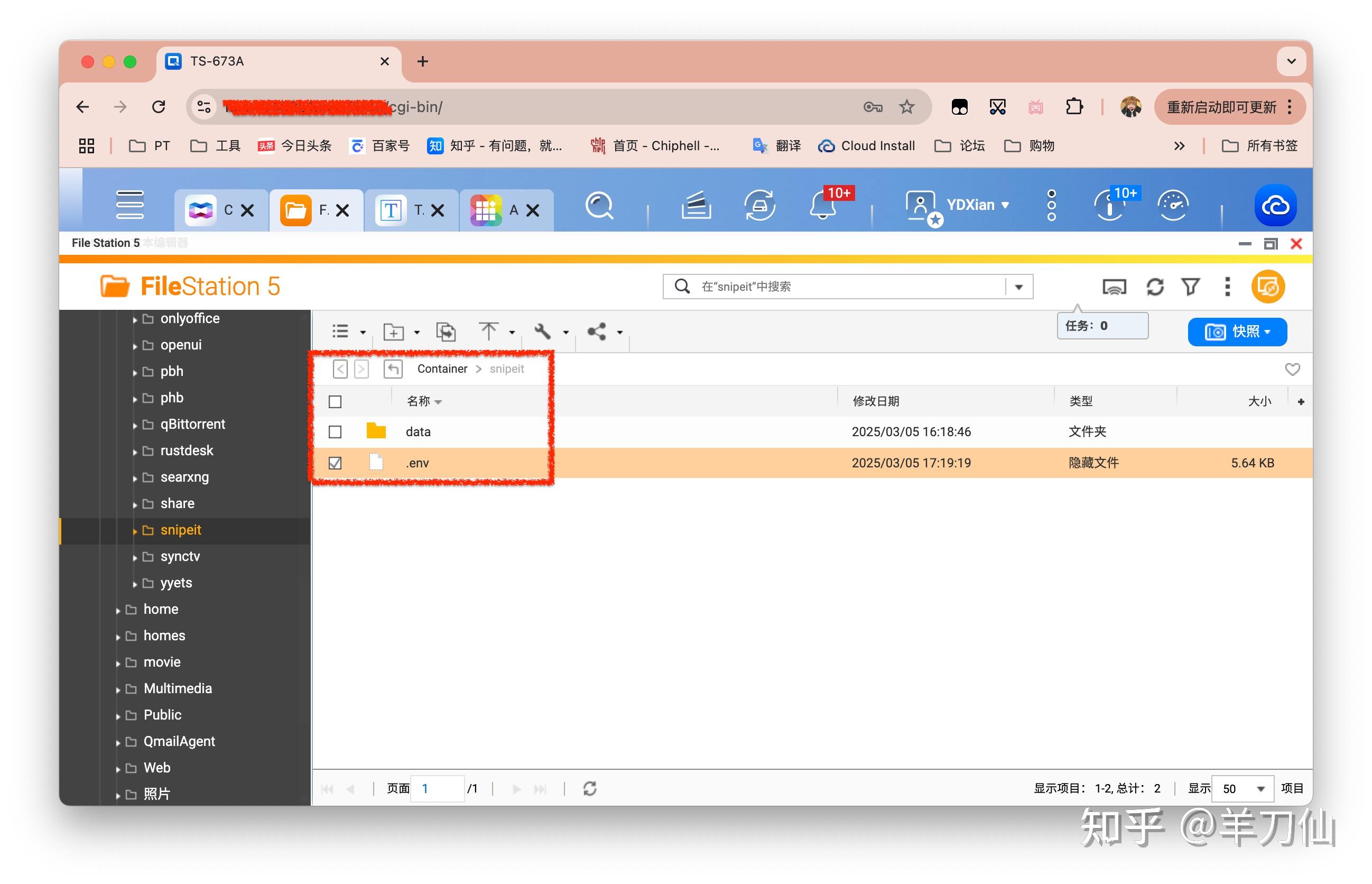Toggle the select-all checkbox in the header
Image resolution: width=1372 pixels, height=884 pixels.
coord(335,401)
